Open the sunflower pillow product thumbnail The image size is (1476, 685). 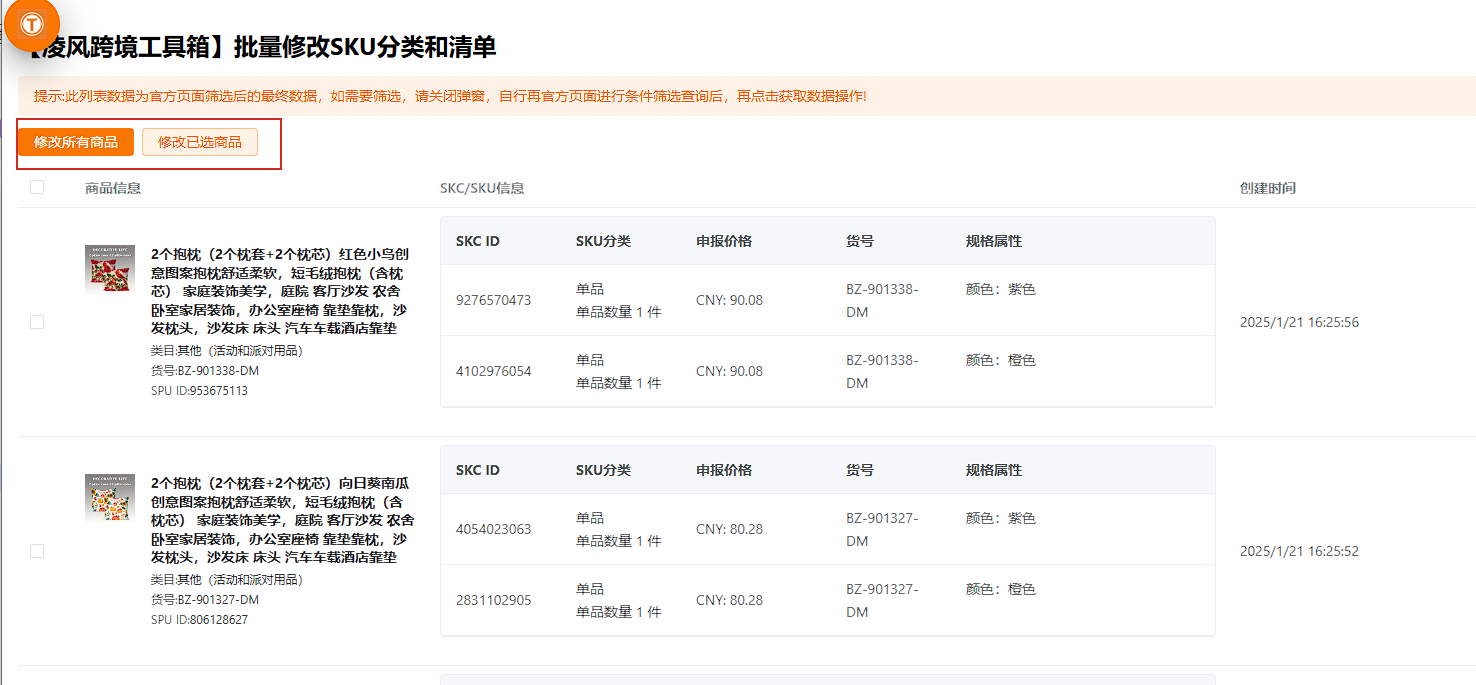coord(110,497)
